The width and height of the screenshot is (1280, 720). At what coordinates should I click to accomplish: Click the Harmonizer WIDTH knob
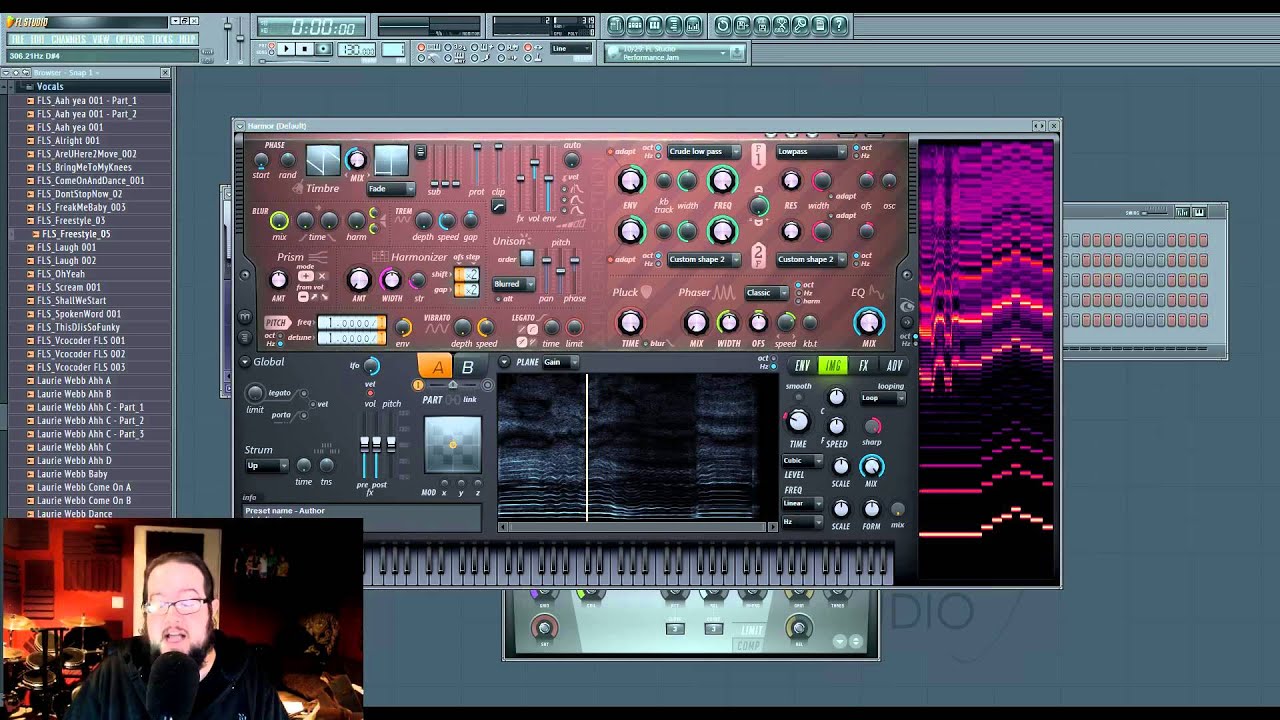click(x=391, y=281)
